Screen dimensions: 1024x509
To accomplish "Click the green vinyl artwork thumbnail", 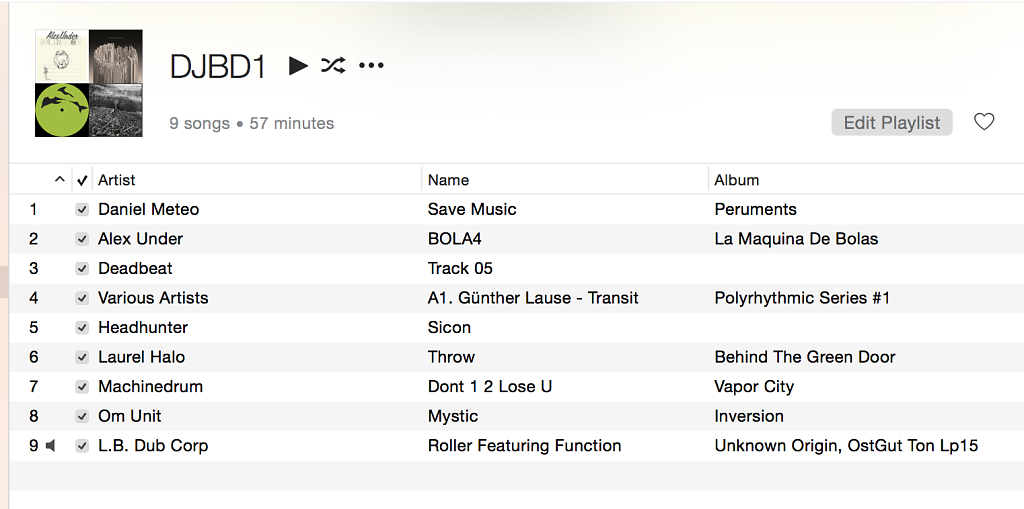I will tap(61, 110).
